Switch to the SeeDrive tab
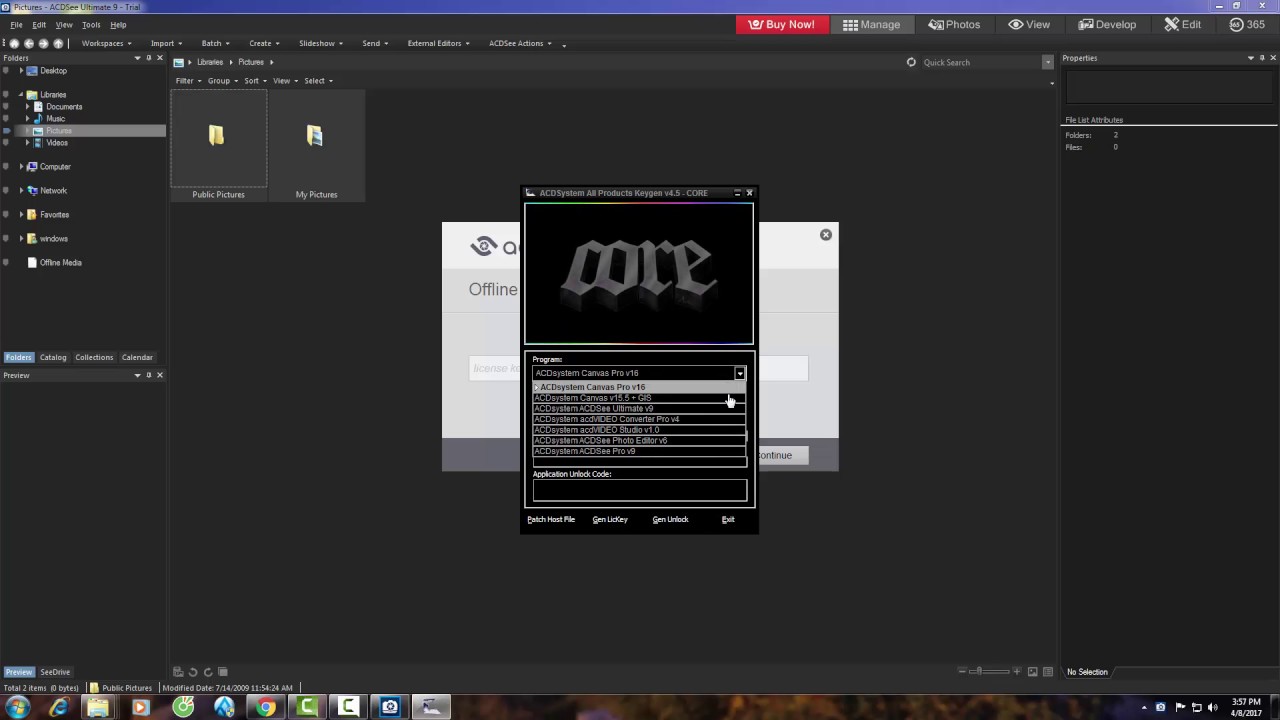Image resolution: width=1280 pixels, height=720 pixels. (55, 672)
